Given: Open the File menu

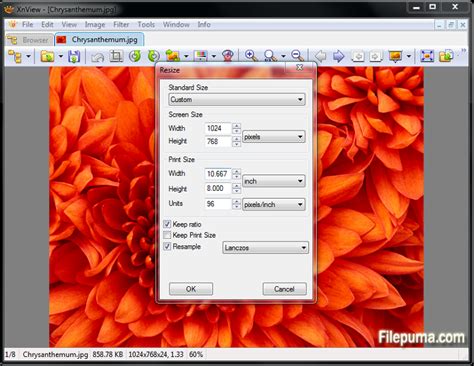Looking at the screenshot, I should pos(28,24).
